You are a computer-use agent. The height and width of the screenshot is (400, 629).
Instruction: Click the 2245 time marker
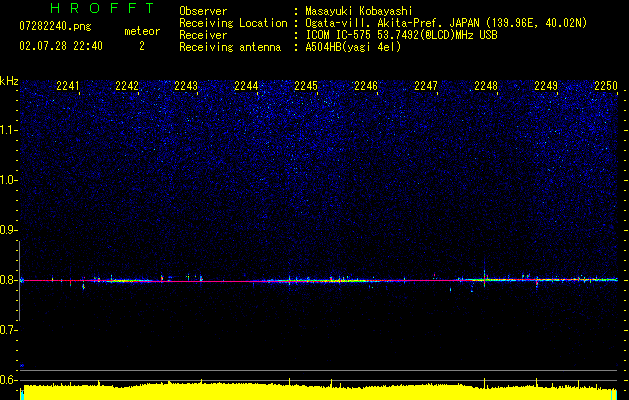click(306, 86)
